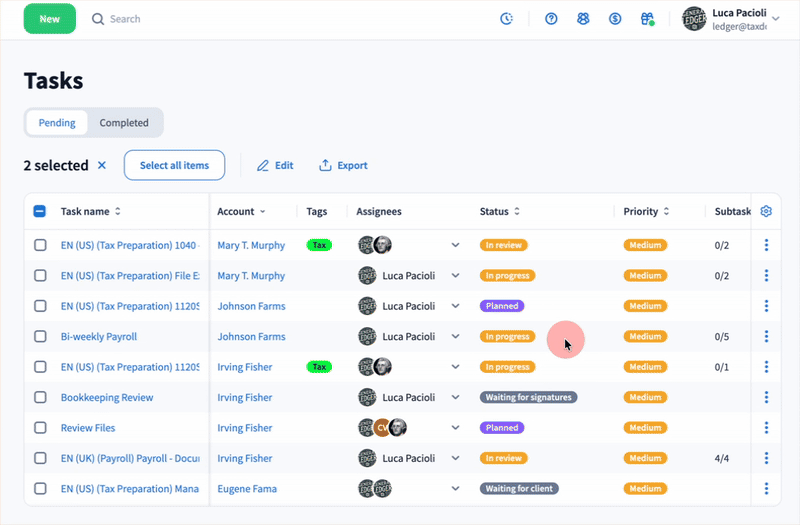Open the dollar sign billing icon
Screen dimensions: 800x525
pyautogui.click(x=615, y=19)
